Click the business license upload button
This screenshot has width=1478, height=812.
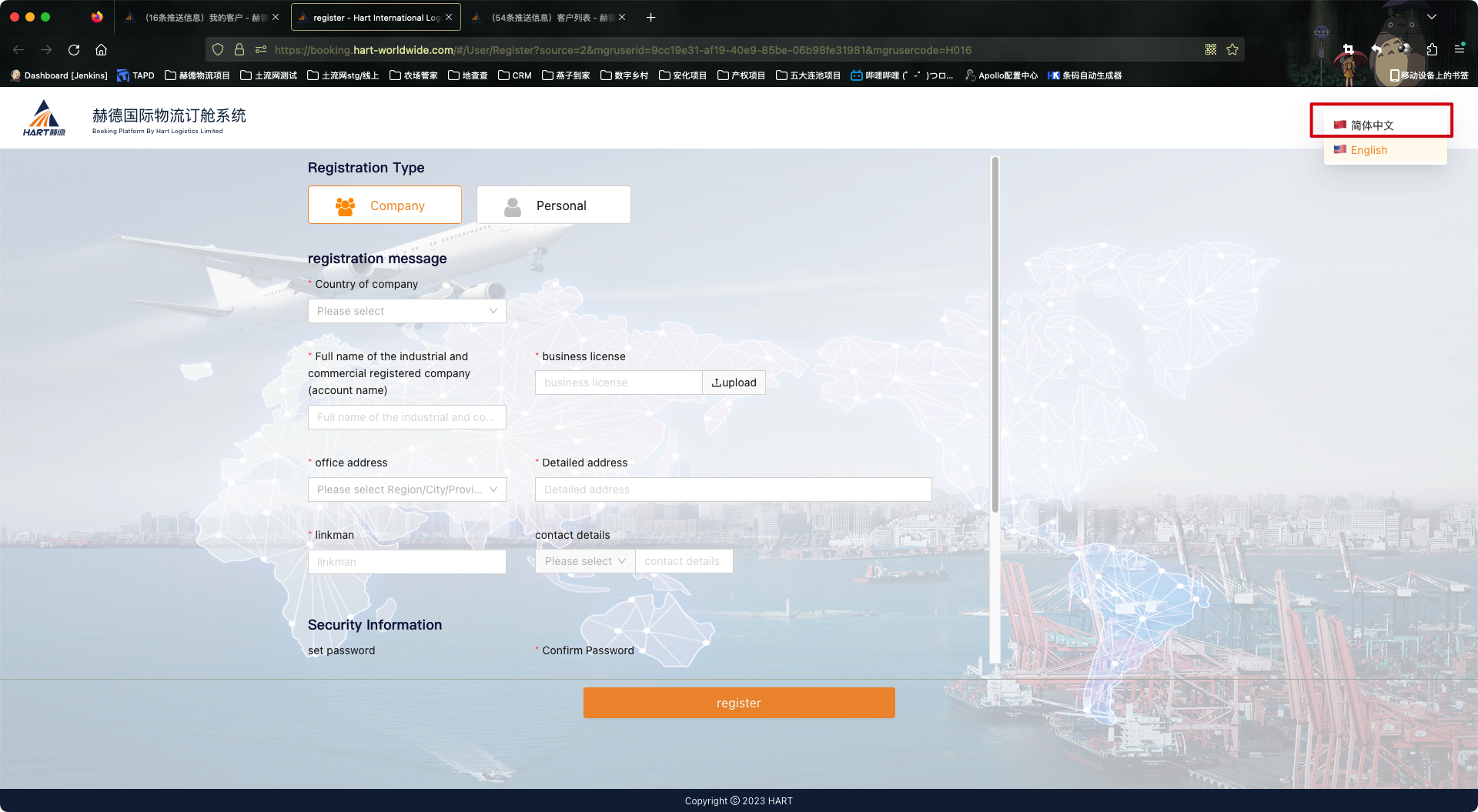coord(734,383)
